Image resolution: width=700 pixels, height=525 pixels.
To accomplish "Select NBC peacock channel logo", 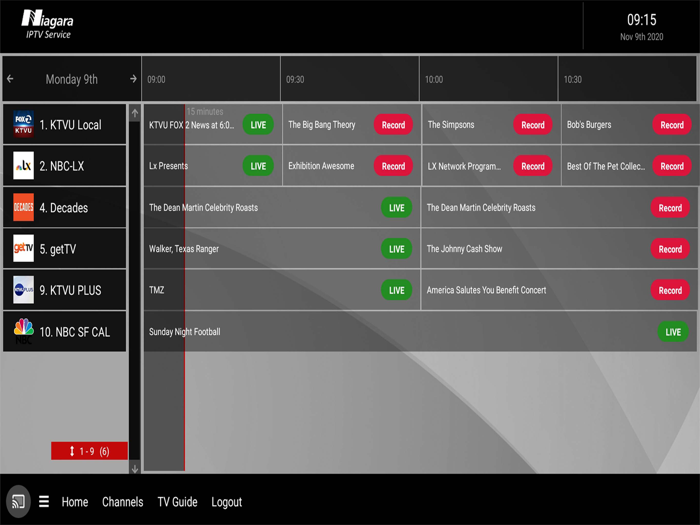I will click(x=24, y=331).
